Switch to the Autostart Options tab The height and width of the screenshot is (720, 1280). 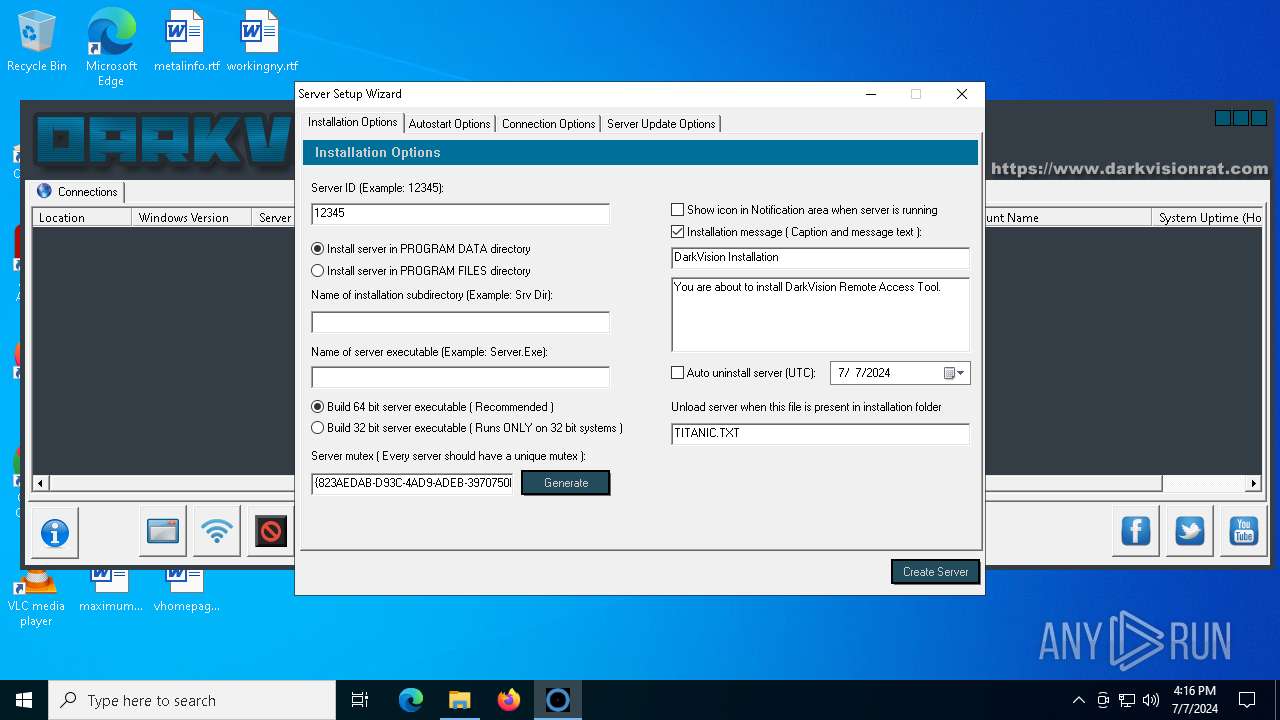click(449, 124)
